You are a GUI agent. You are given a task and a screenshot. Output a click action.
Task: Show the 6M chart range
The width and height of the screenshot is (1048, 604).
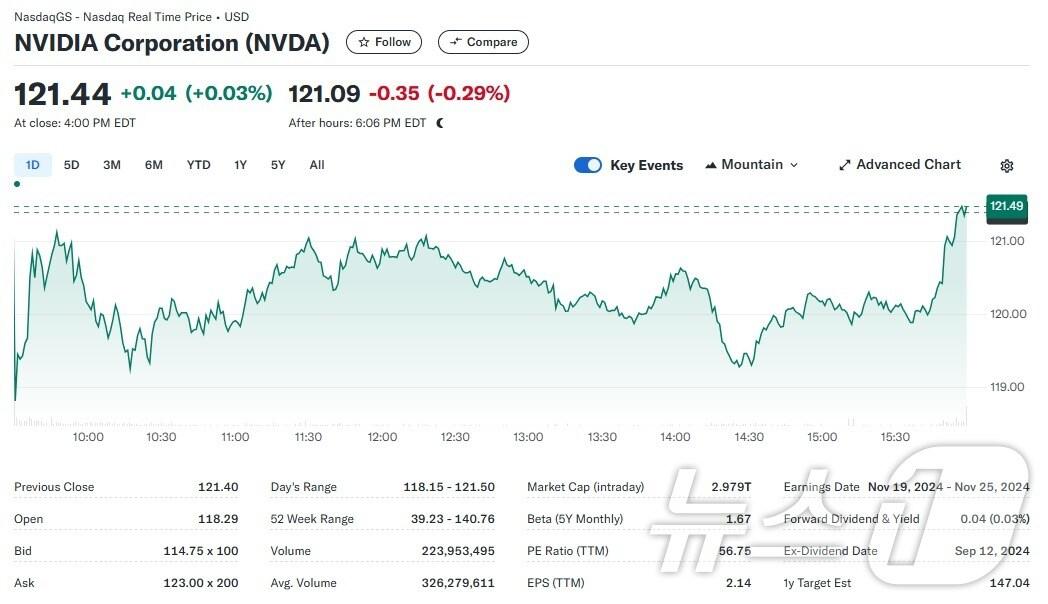153,165
